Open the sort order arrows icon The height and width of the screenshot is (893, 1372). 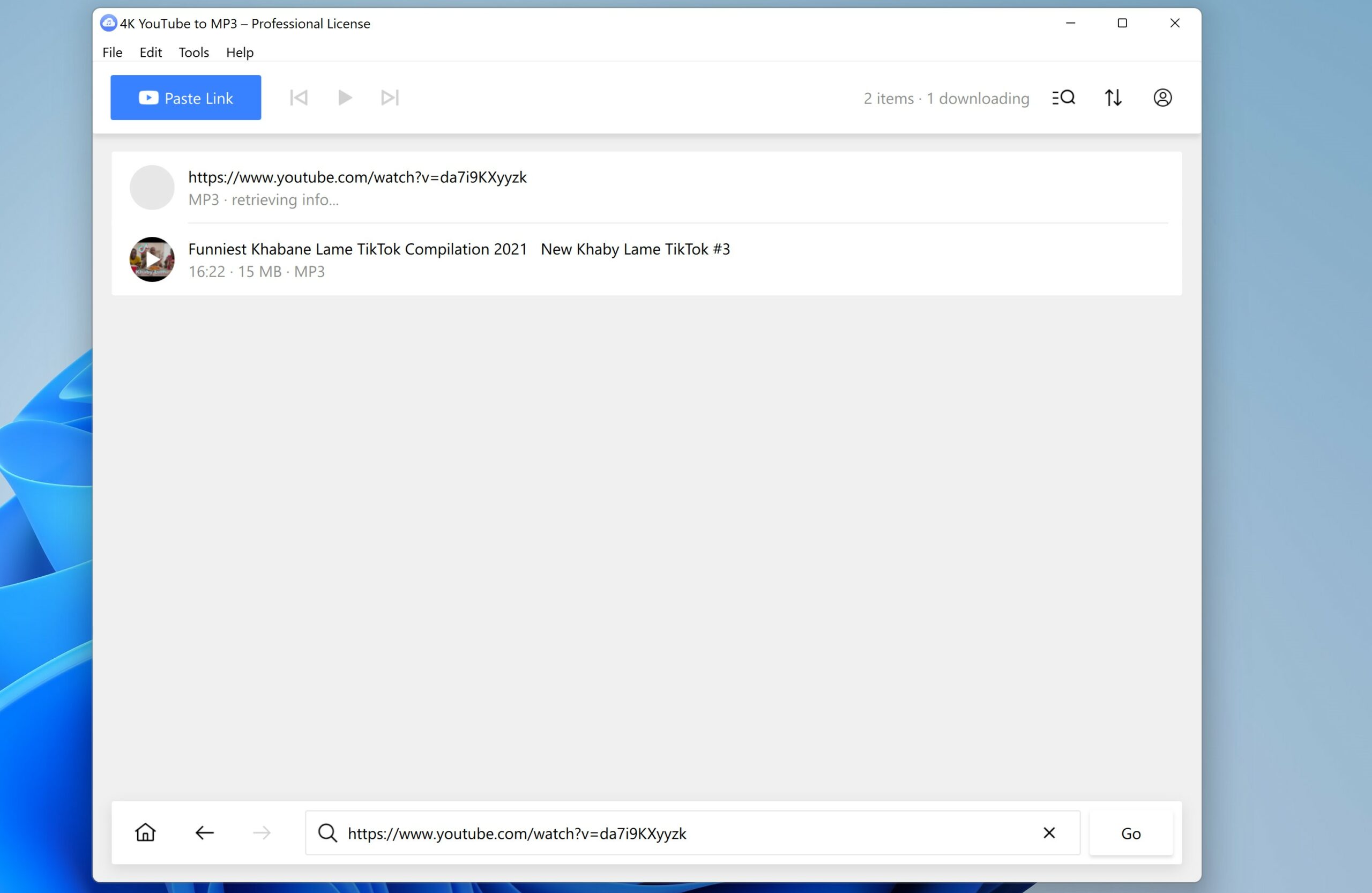click(1113, 98)
